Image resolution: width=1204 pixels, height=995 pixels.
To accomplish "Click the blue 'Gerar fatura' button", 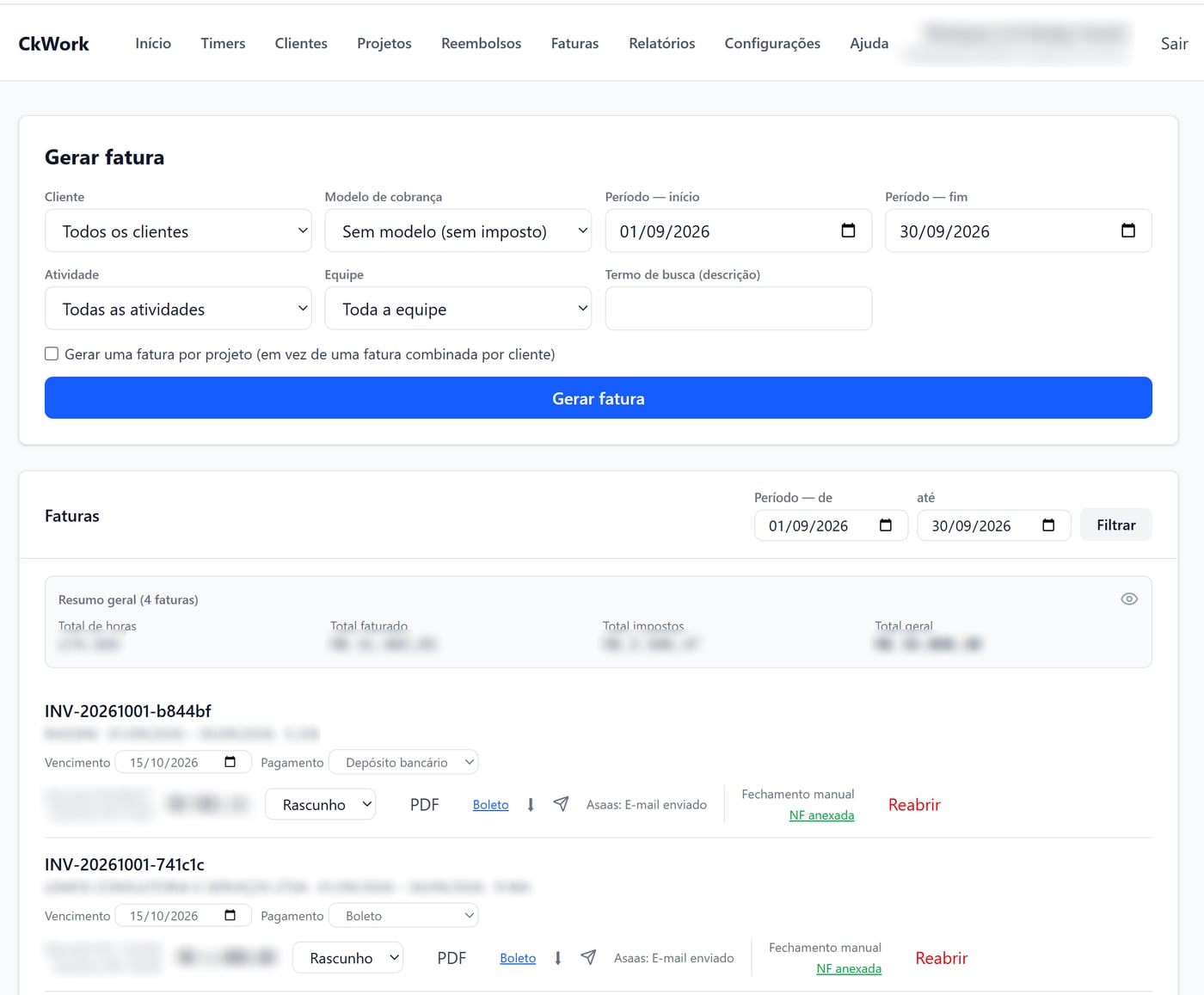I will click(599, 398).
